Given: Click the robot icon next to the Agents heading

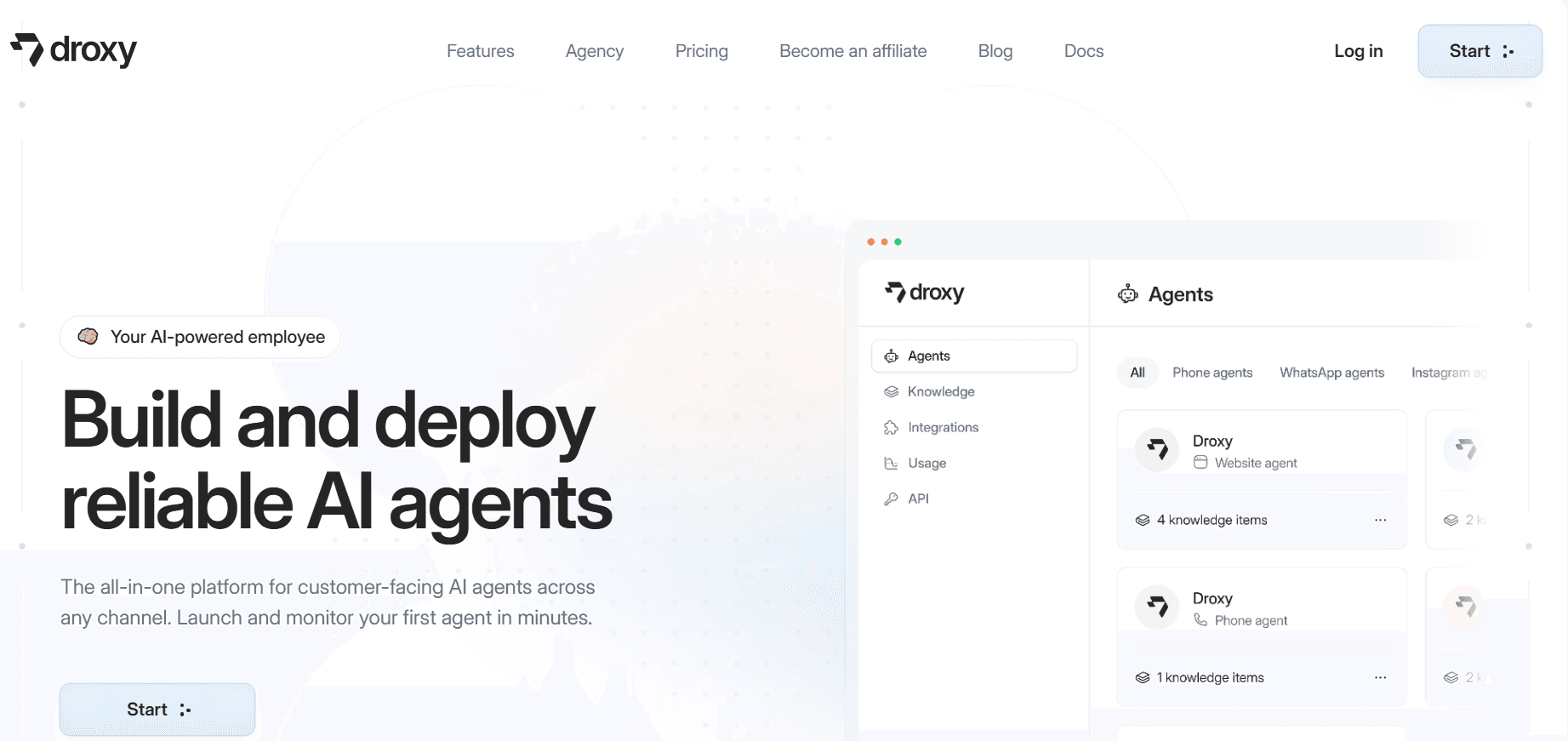Looking at the screenshot, I should 1128,294.
